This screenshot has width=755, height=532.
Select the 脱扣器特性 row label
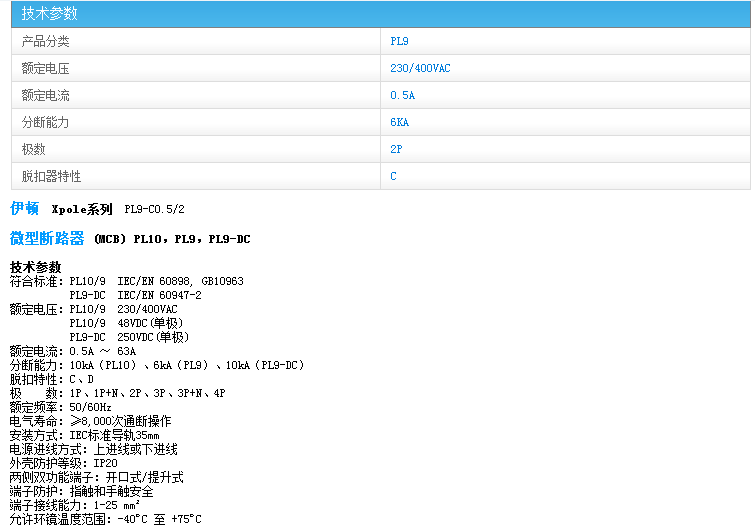[x=52, y=176]
